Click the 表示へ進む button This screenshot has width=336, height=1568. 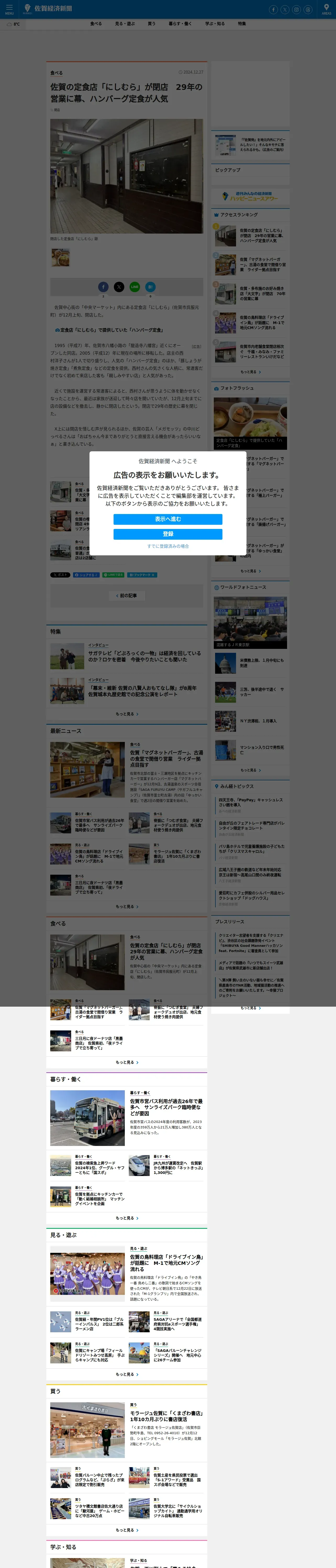point(168,519)
